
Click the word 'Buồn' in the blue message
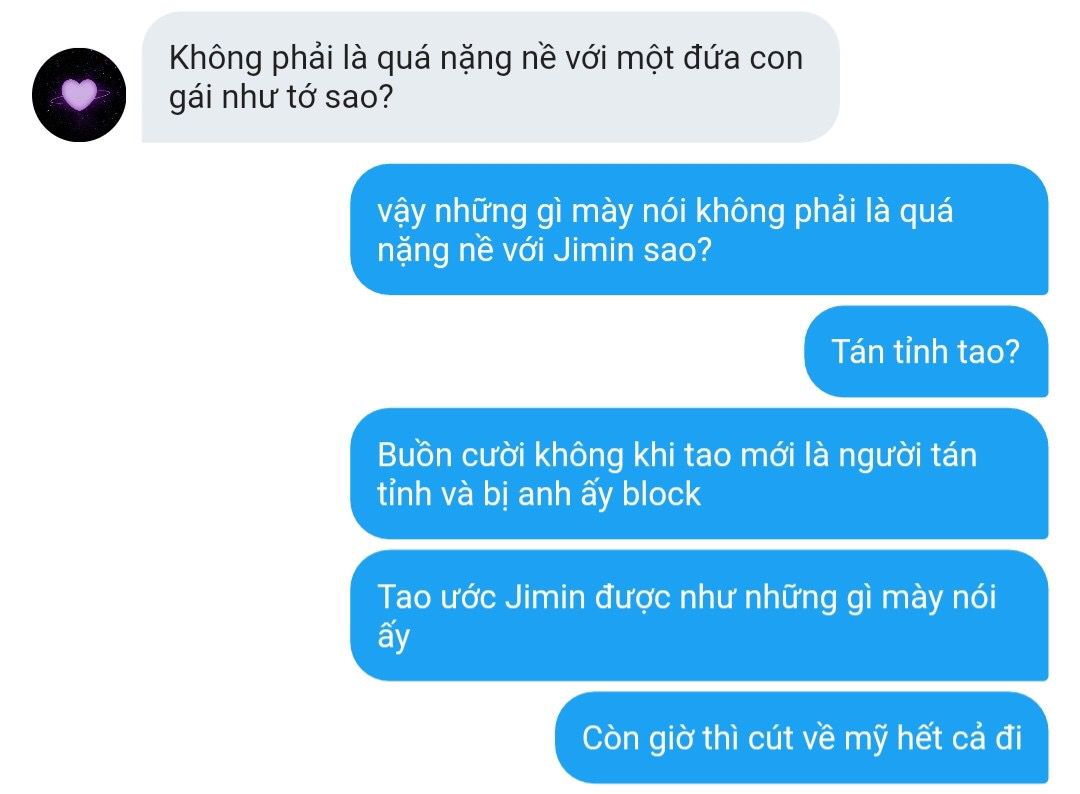pos(414,455)
